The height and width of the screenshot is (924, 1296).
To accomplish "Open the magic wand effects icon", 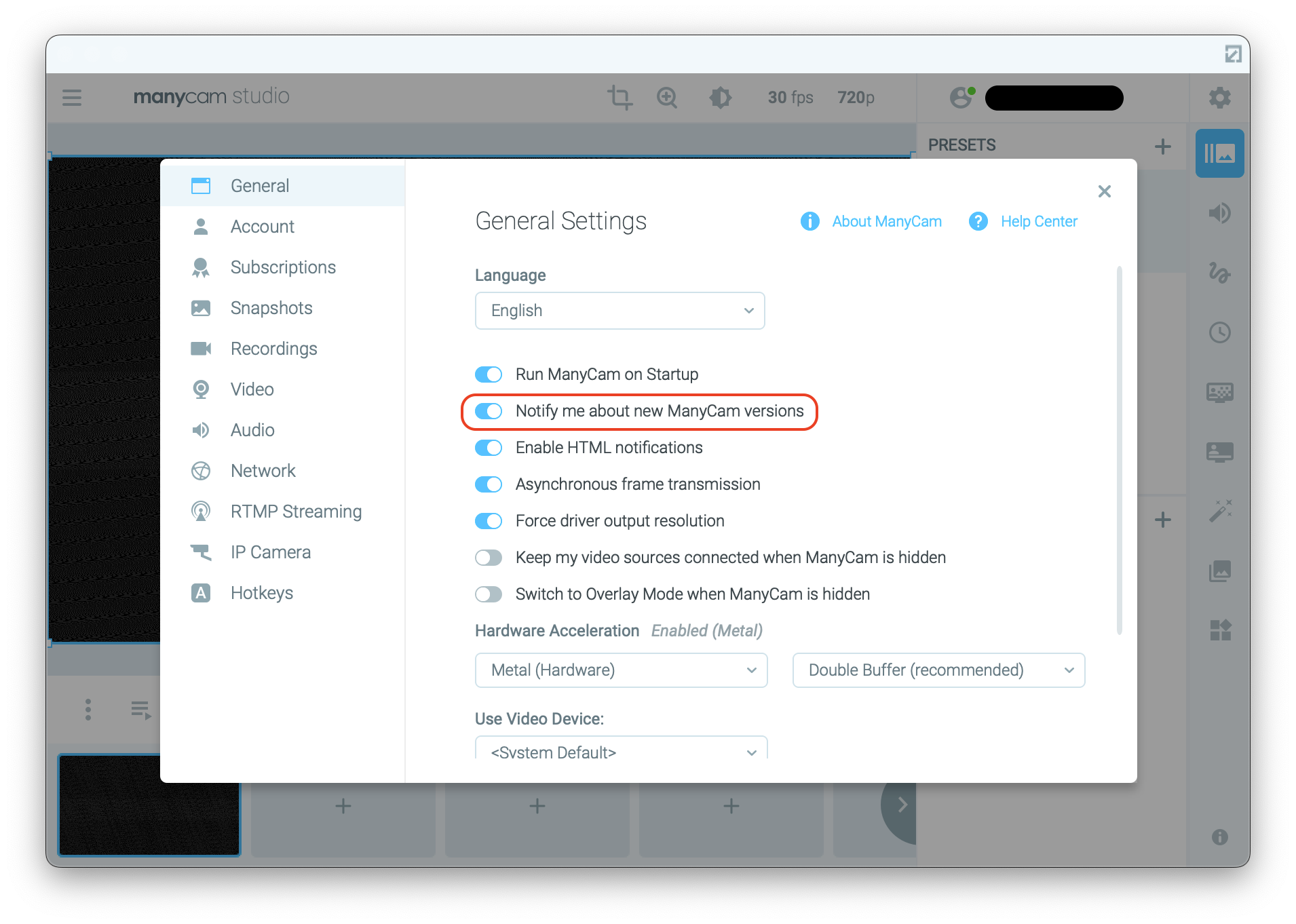I will pos(1220,512).
